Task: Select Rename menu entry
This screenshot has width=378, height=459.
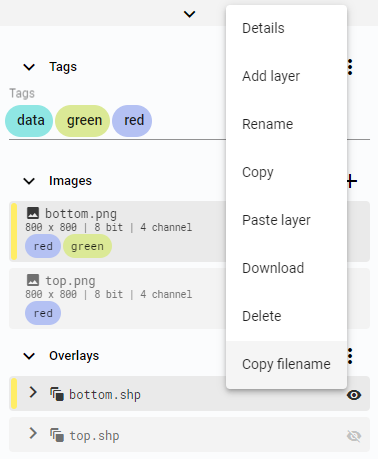Action: coord(286,124)
